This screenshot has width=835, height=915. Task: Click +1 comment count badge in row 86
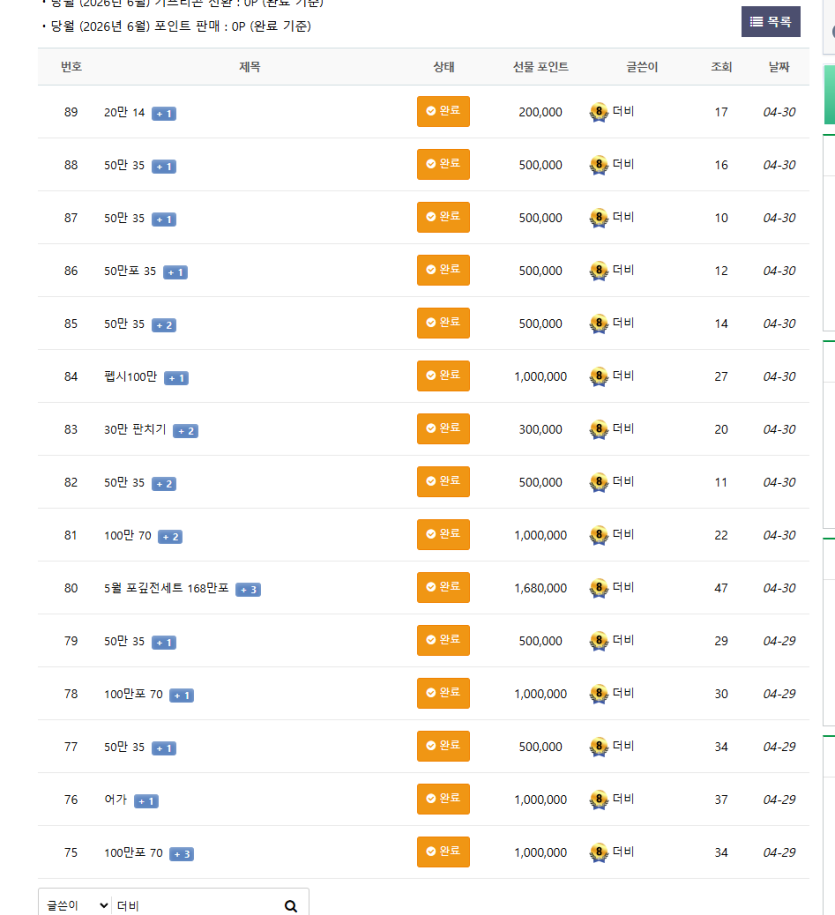pos(175,273)
